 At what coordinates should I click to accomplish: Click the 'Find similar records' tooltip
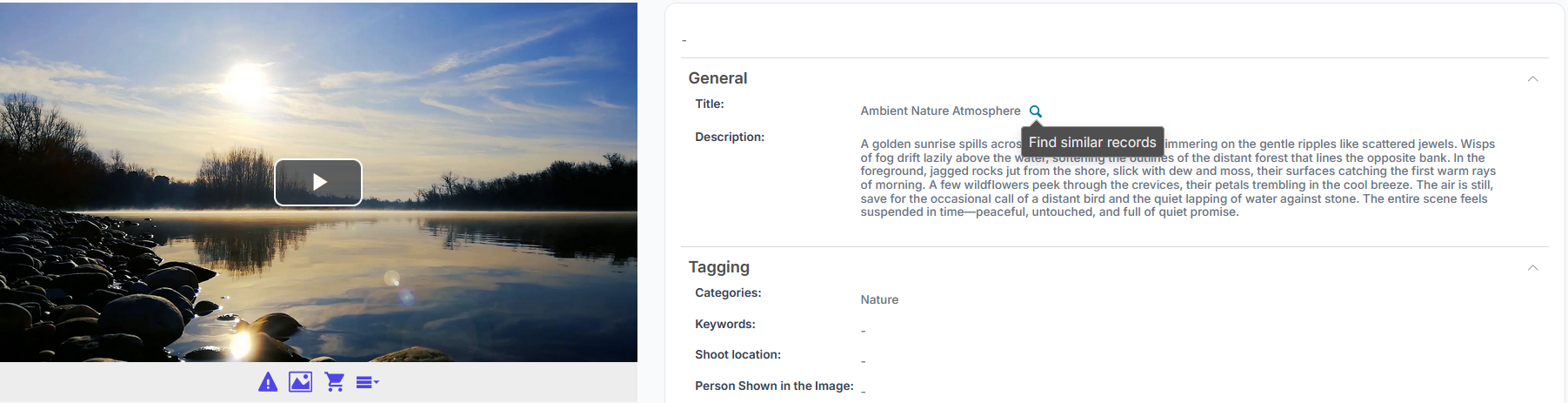[x=1092, y=143]
